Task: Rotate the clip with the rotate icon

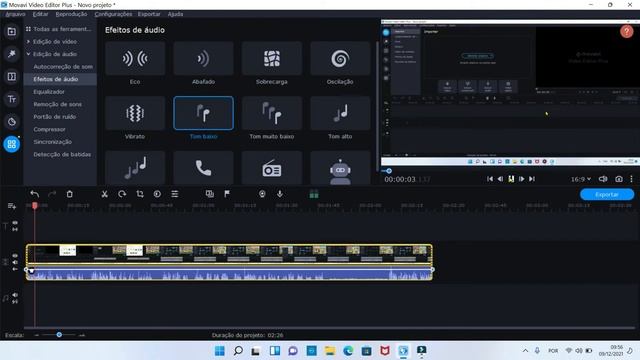Action: pos(122,194)
